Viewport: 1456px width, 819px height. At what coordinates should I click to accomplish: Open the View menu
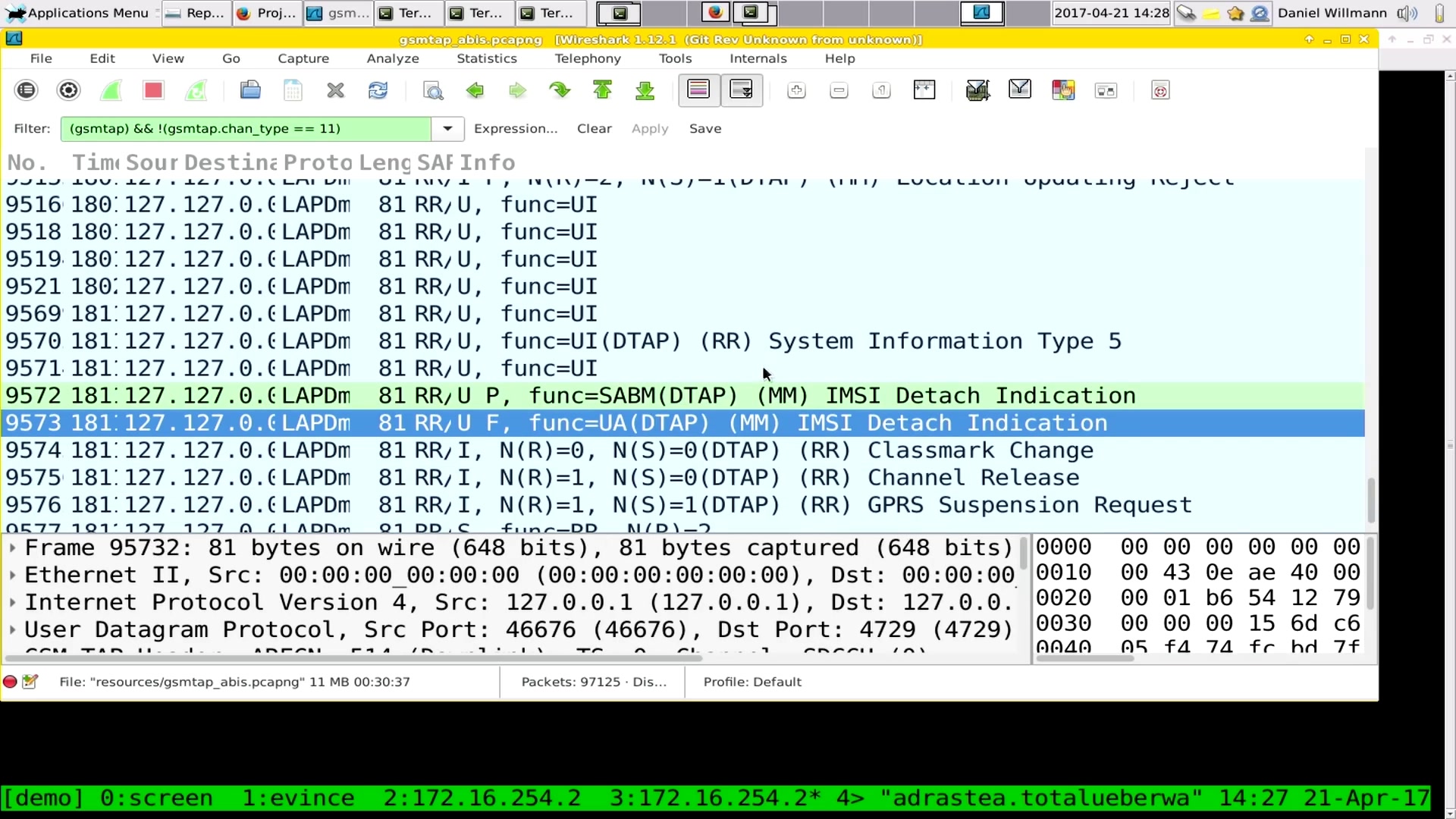click(x=168, y=58)
